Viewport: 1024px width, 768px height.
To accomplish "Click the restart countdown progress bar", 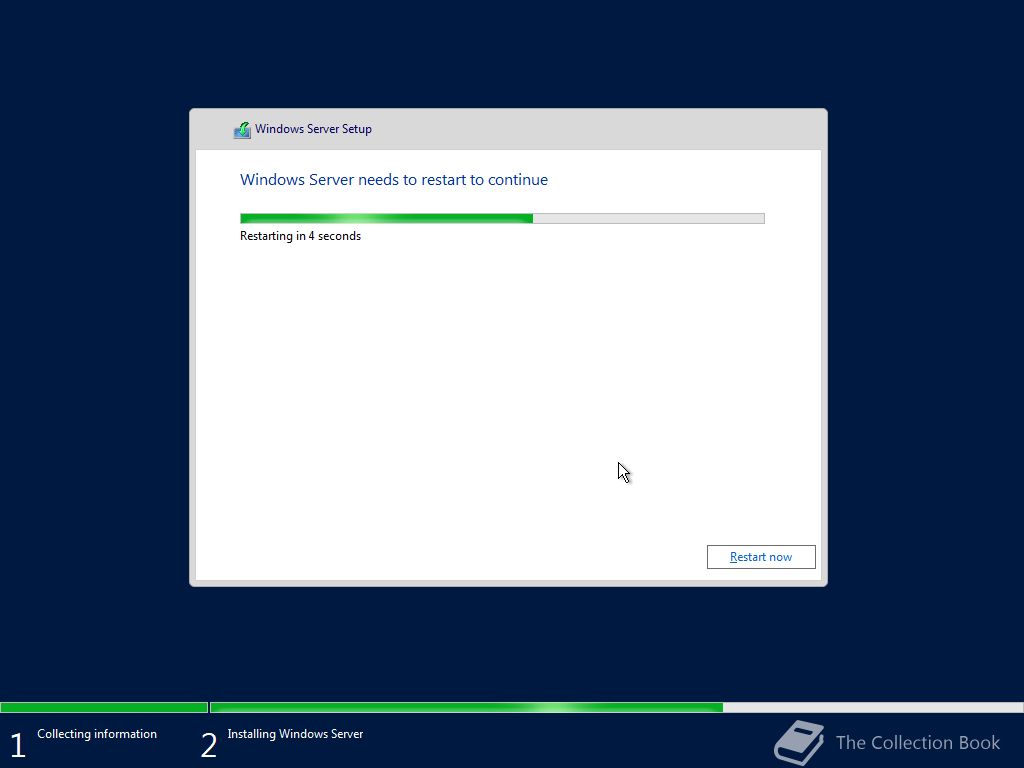I will click(502, 219).
